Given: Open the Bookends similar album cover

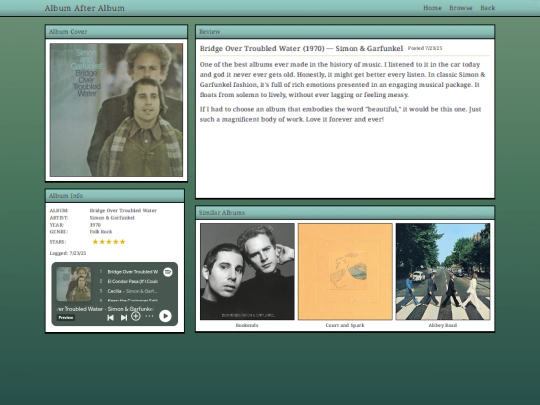Looking at the screenshot, I should pyautogui.click(x=247, y=272).
